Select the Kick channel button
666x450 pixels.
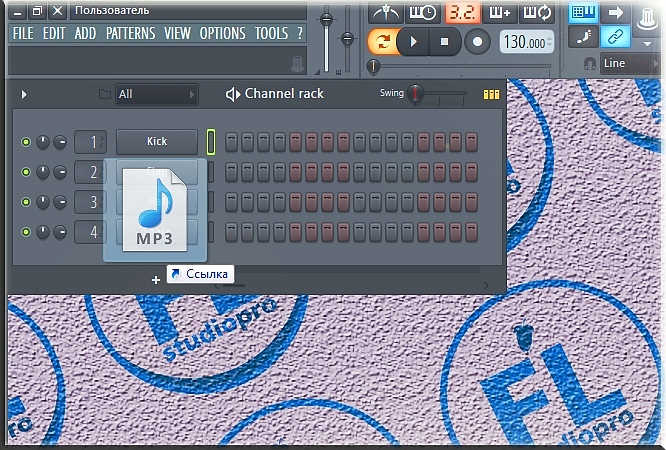(156, 142)
